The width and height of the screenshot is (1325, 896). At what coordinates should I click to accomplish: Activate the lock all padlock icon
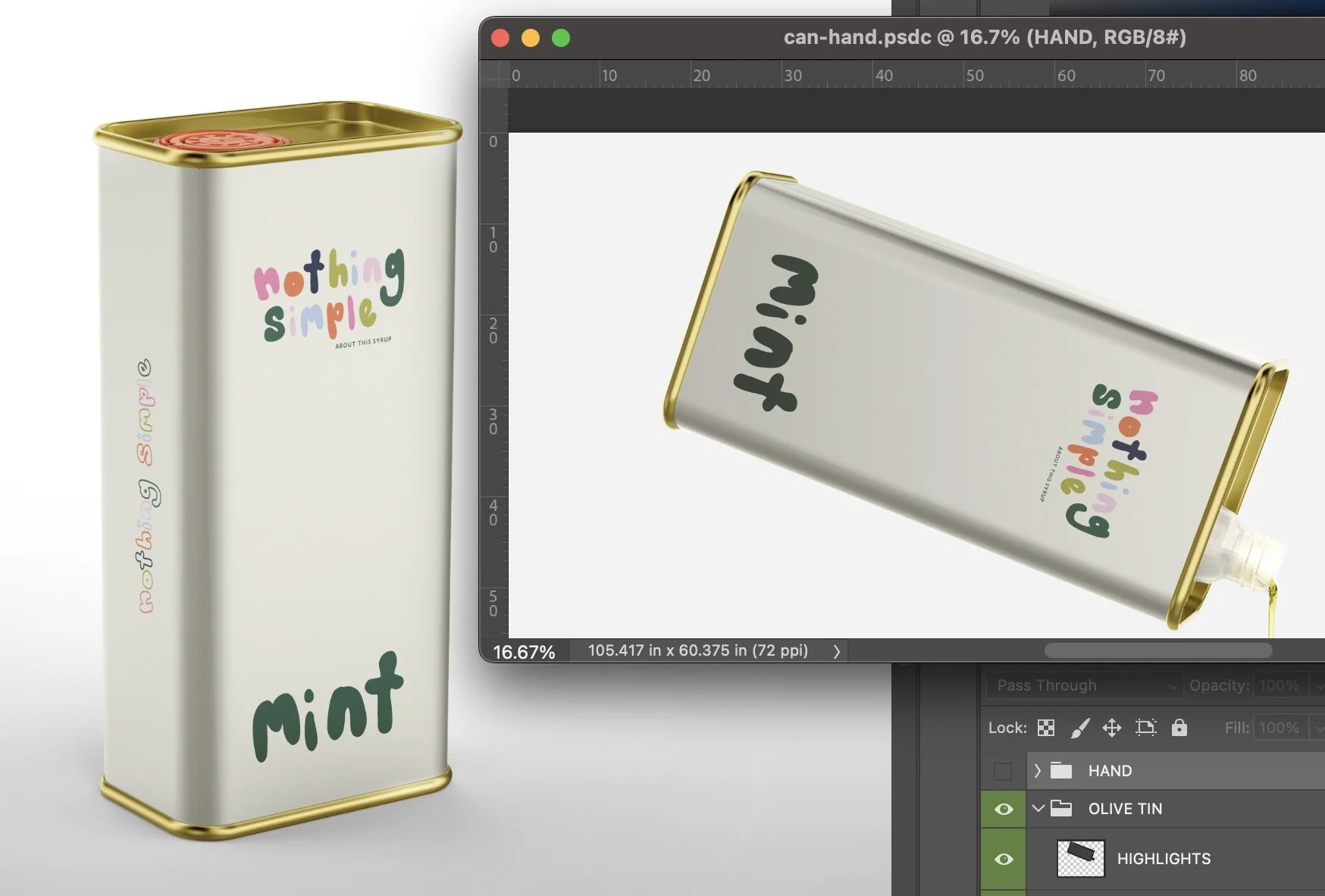pyautogui.click(x=1179, y=728)
